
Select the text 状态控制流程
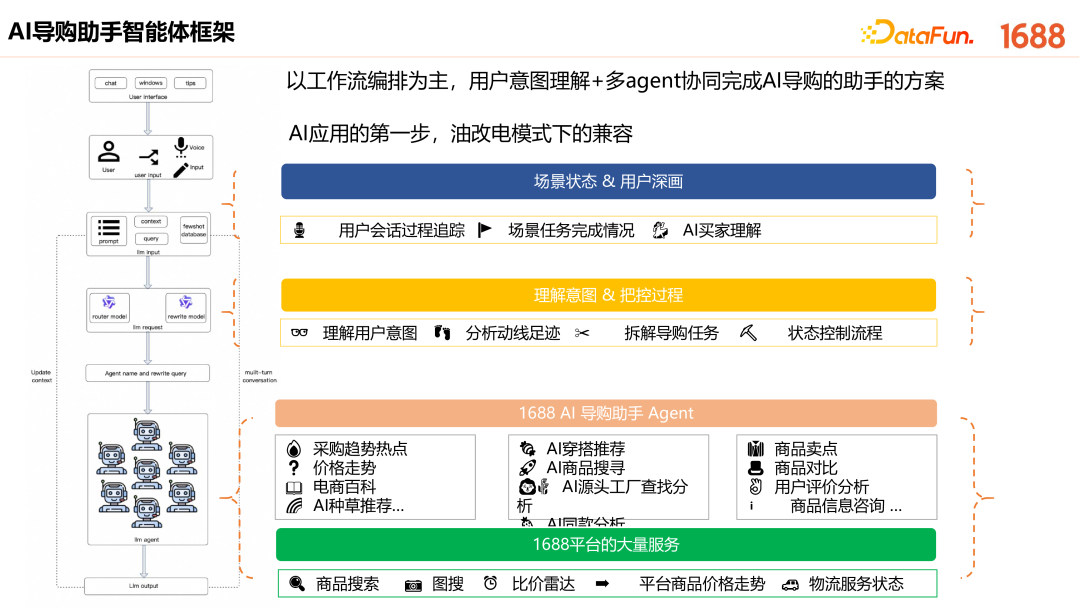[x=835, y=333]
